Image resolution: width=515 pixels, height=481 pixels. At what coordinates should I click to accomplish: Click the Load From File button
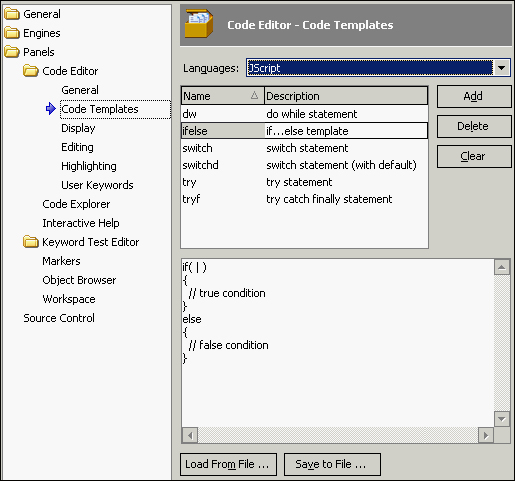point(228,464)
